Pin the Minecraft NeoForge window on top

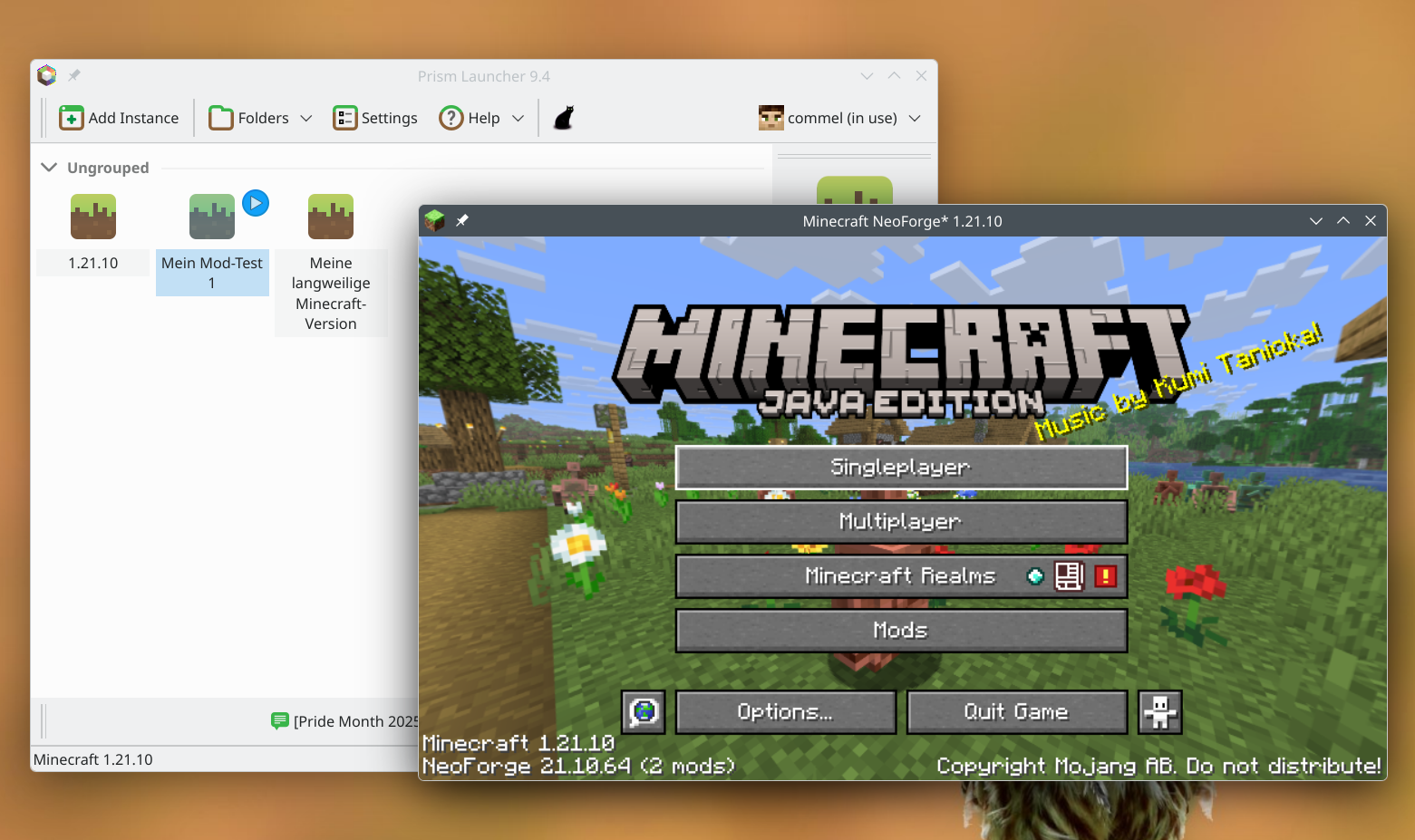(462, 221)
